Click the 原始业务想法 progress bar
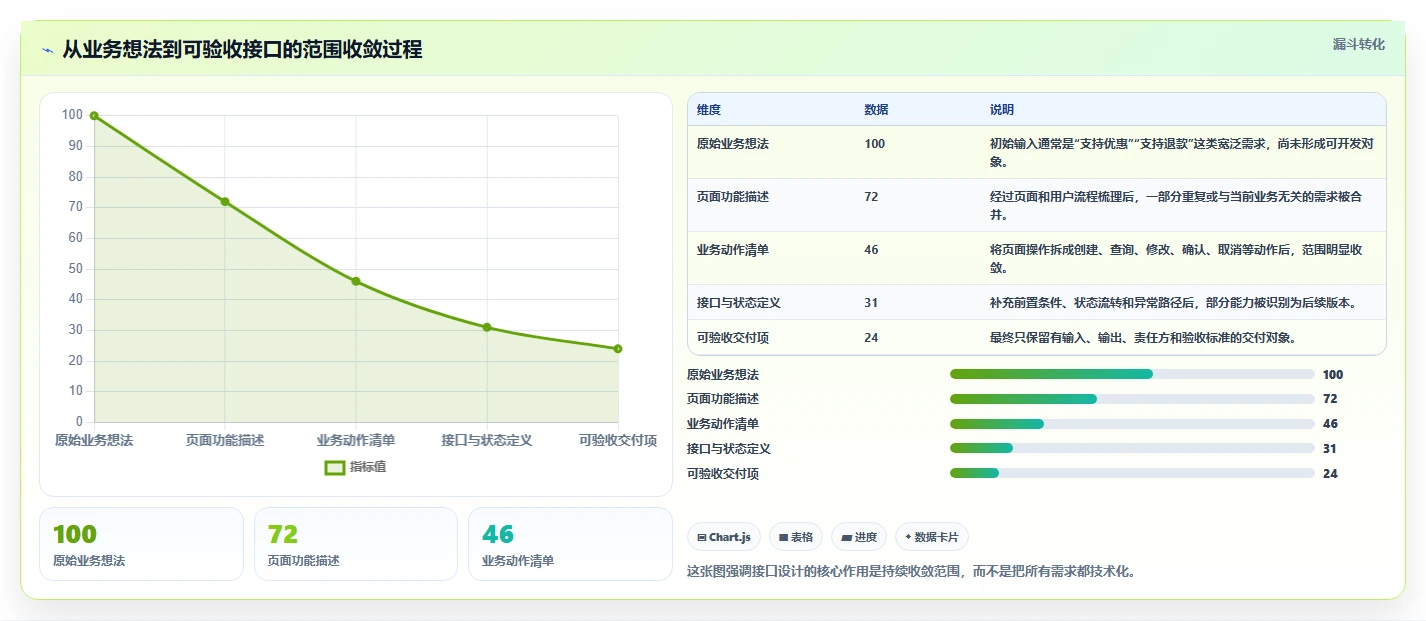 [1132, 374]
